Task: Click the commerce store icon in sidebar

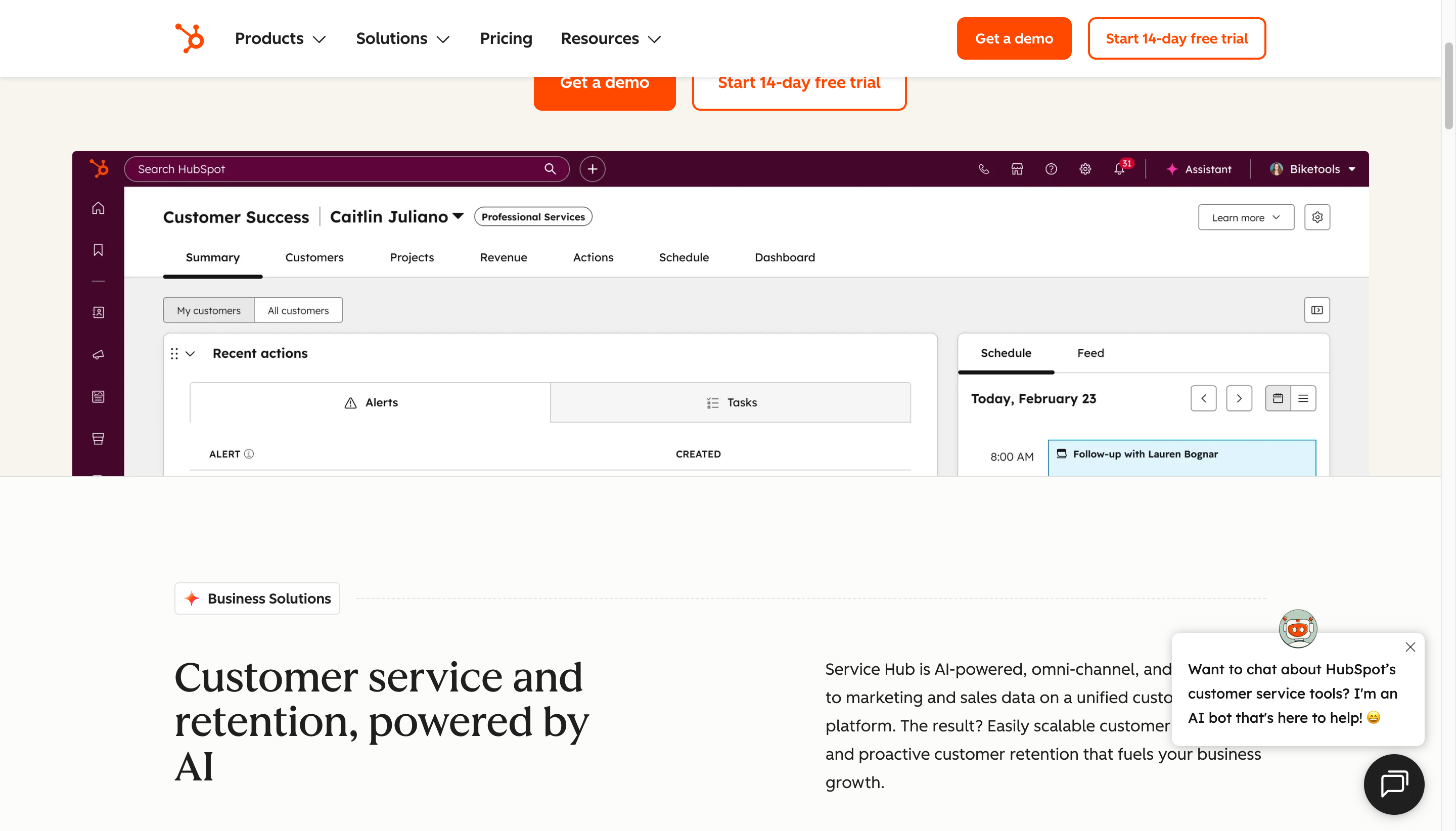Action: [98, 439]
